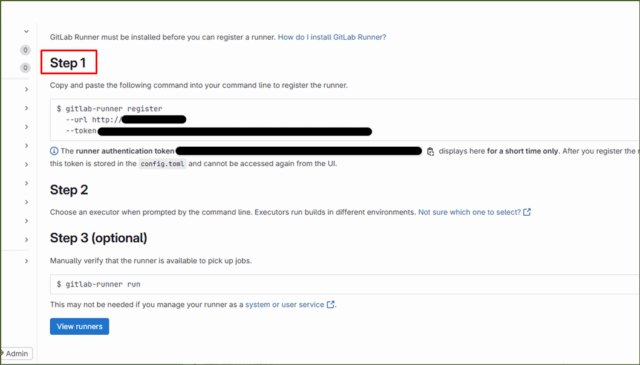Select the Step 3 (optional) heading

pyautogui.click(x=98, y=238)
